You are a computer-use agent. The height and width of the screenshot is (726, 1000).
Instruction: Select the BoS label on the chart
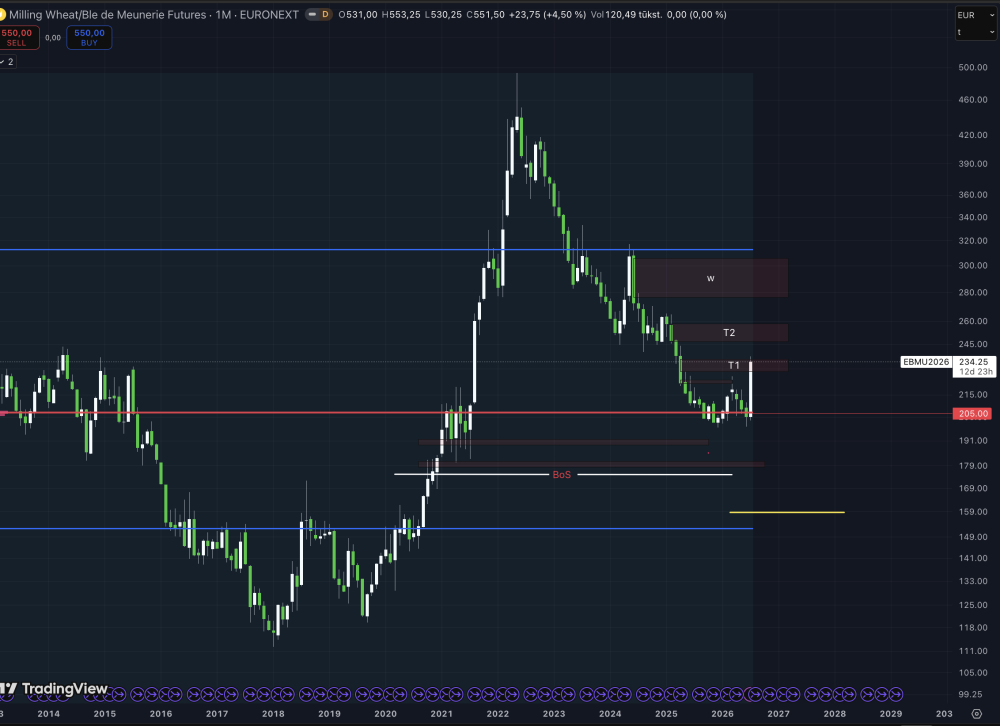tap(562, 475)
